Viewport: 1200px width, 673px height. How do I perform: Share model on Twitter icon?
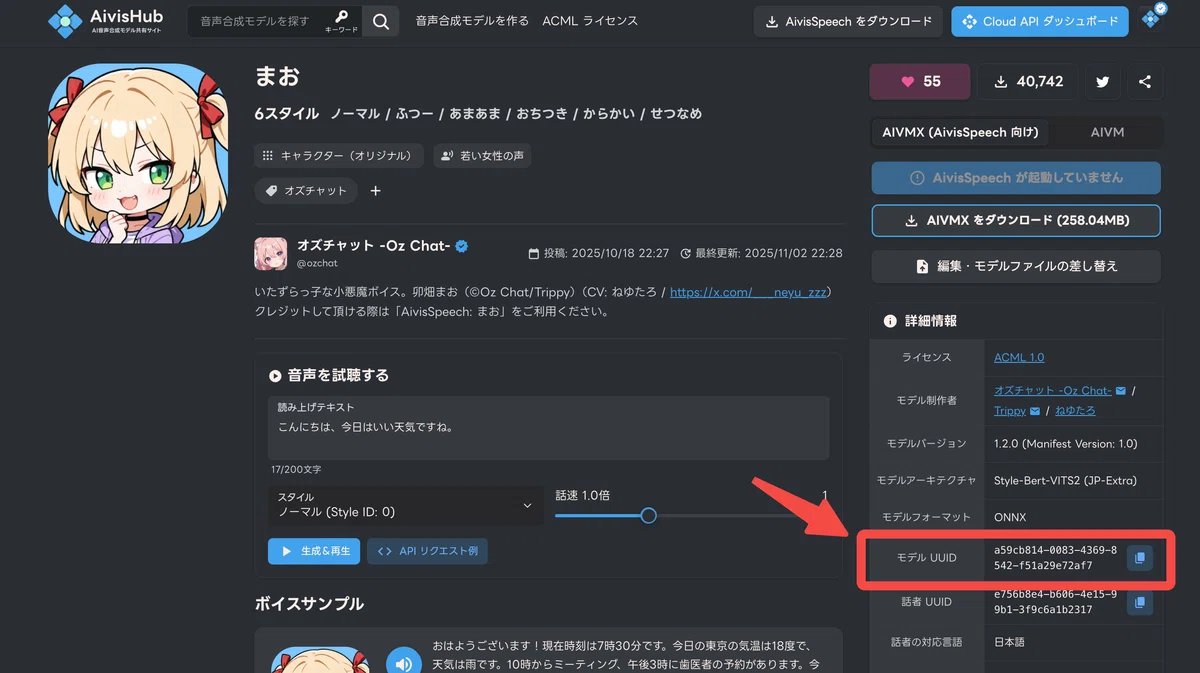(1102, 82)
